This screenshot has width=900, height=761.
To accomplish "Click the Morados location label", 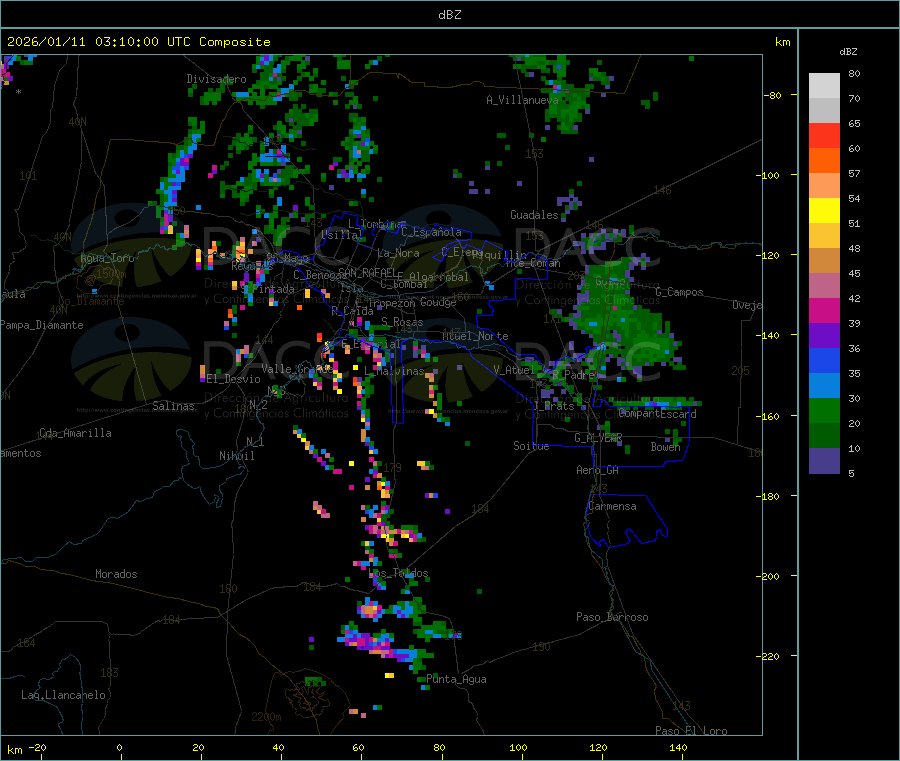I will tap(116, 574).
